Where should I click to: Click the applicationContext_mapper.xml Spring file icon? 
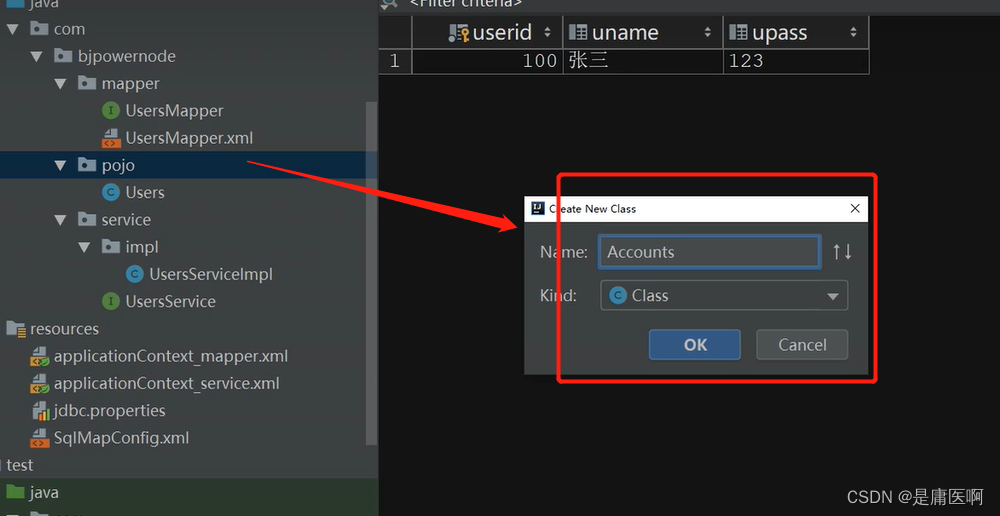tap(40, 357)
